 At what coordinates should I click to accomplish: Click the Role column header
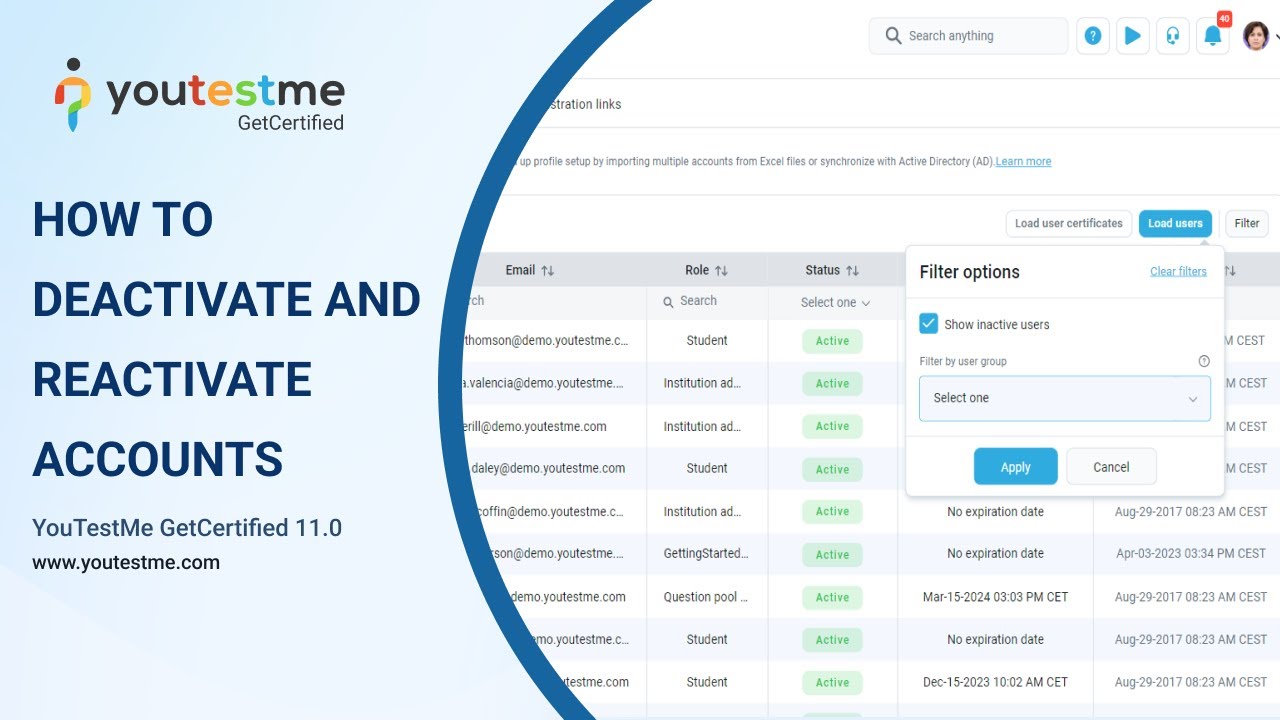(x=697, y=270)
